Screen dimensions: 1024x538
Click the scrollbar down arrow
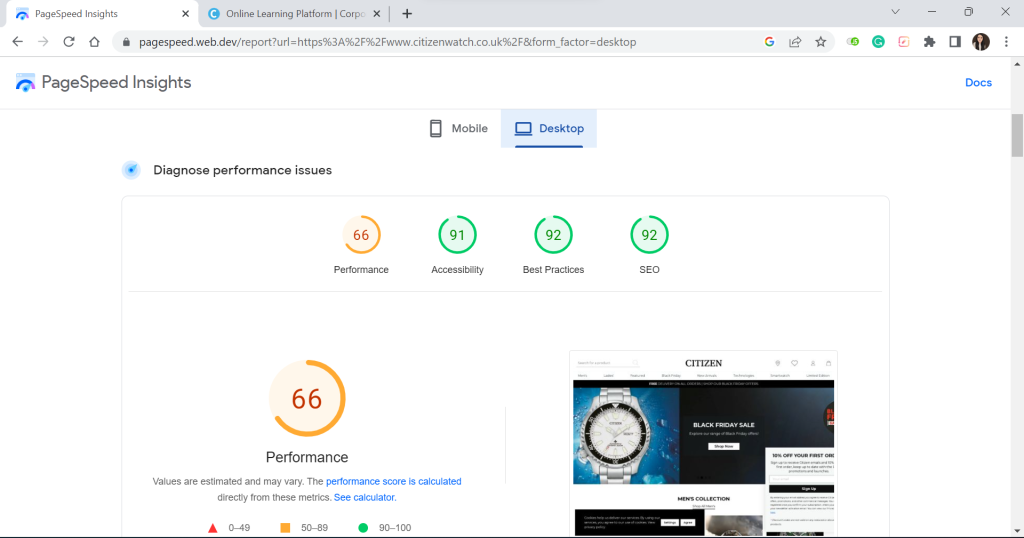coord(1017,531)
